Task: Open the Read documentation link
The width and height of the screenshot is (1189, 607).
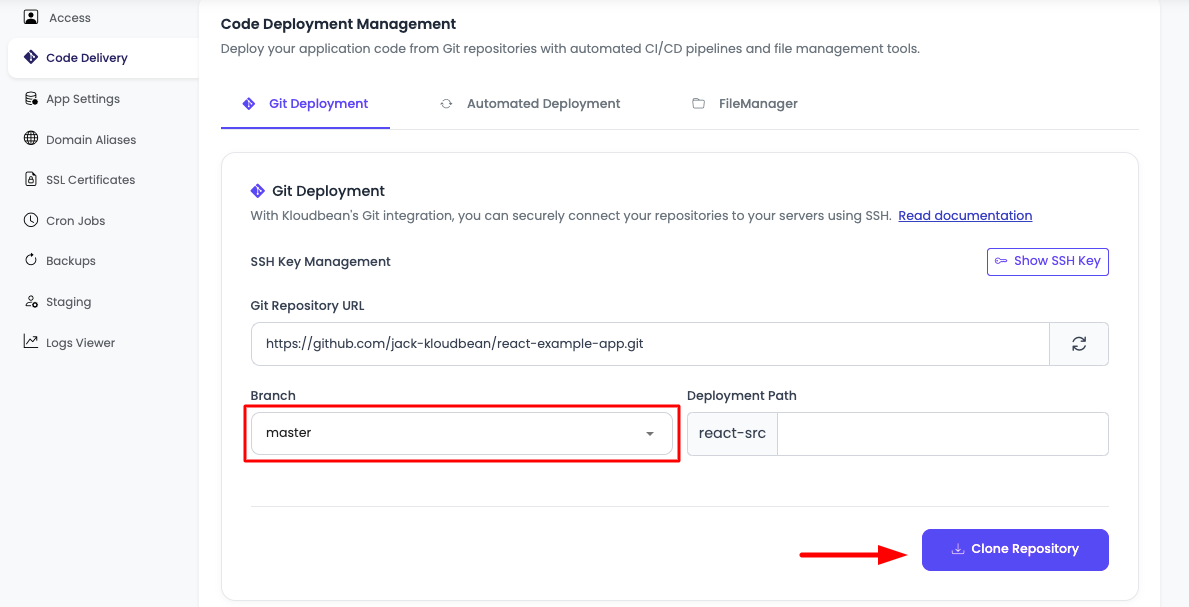Action: pyautogui.click(x=964, y=215)
